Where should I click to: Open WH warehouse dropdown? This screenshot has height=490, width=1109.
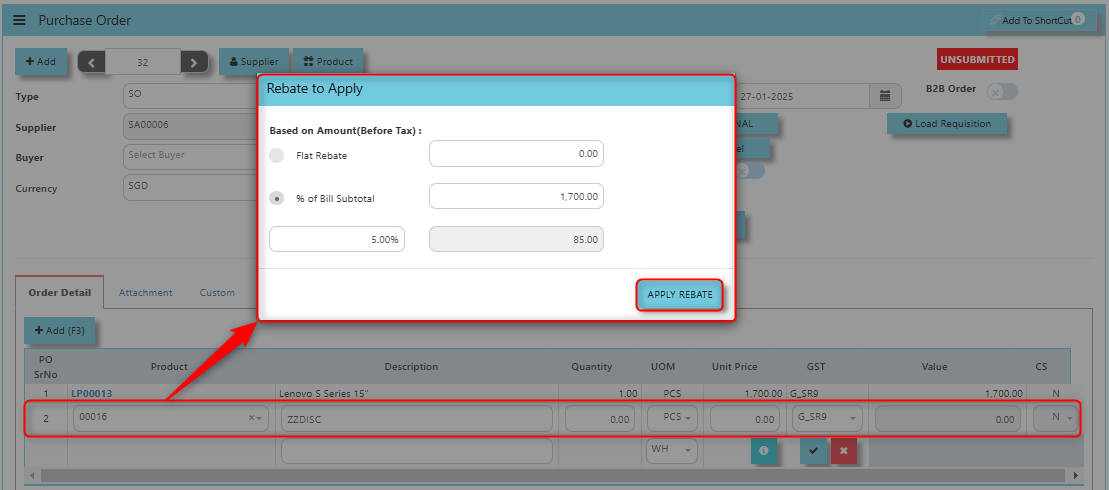pyautogui.click(x=672, y=450)
